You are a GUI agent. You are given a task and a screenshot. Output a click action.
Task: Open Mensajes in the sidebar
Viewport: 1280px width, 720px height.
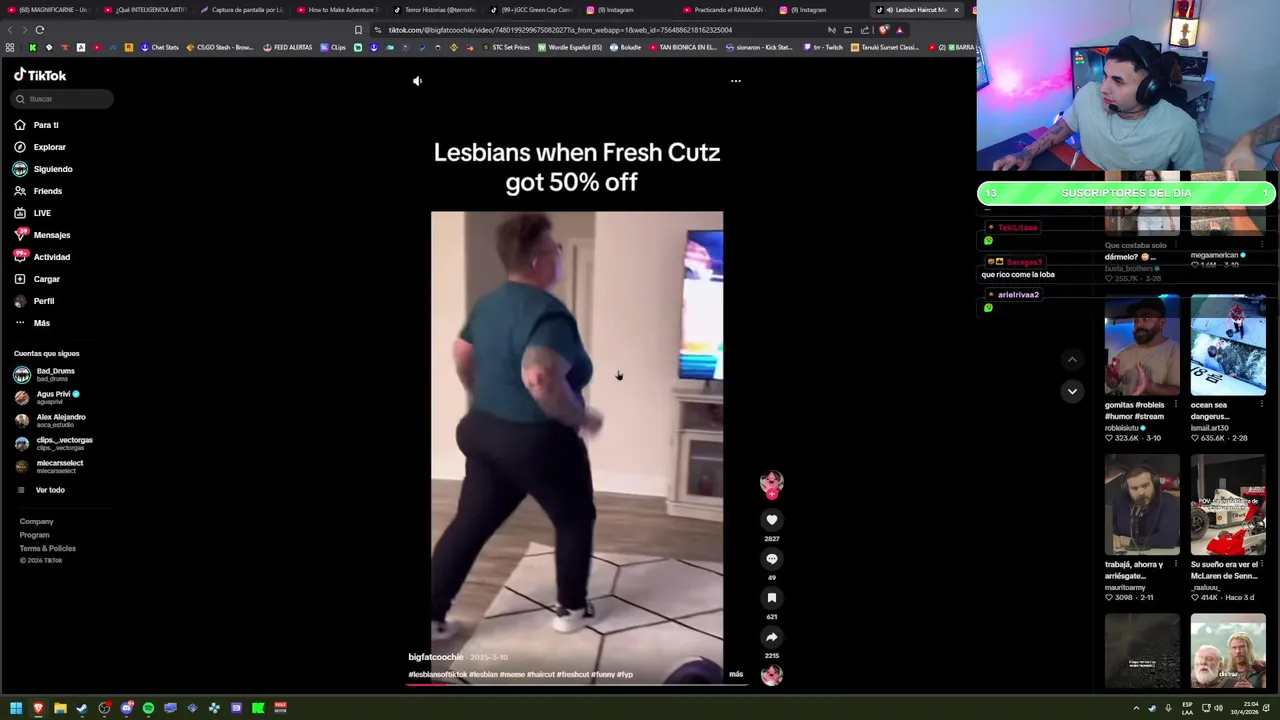(x=42, y=235)
